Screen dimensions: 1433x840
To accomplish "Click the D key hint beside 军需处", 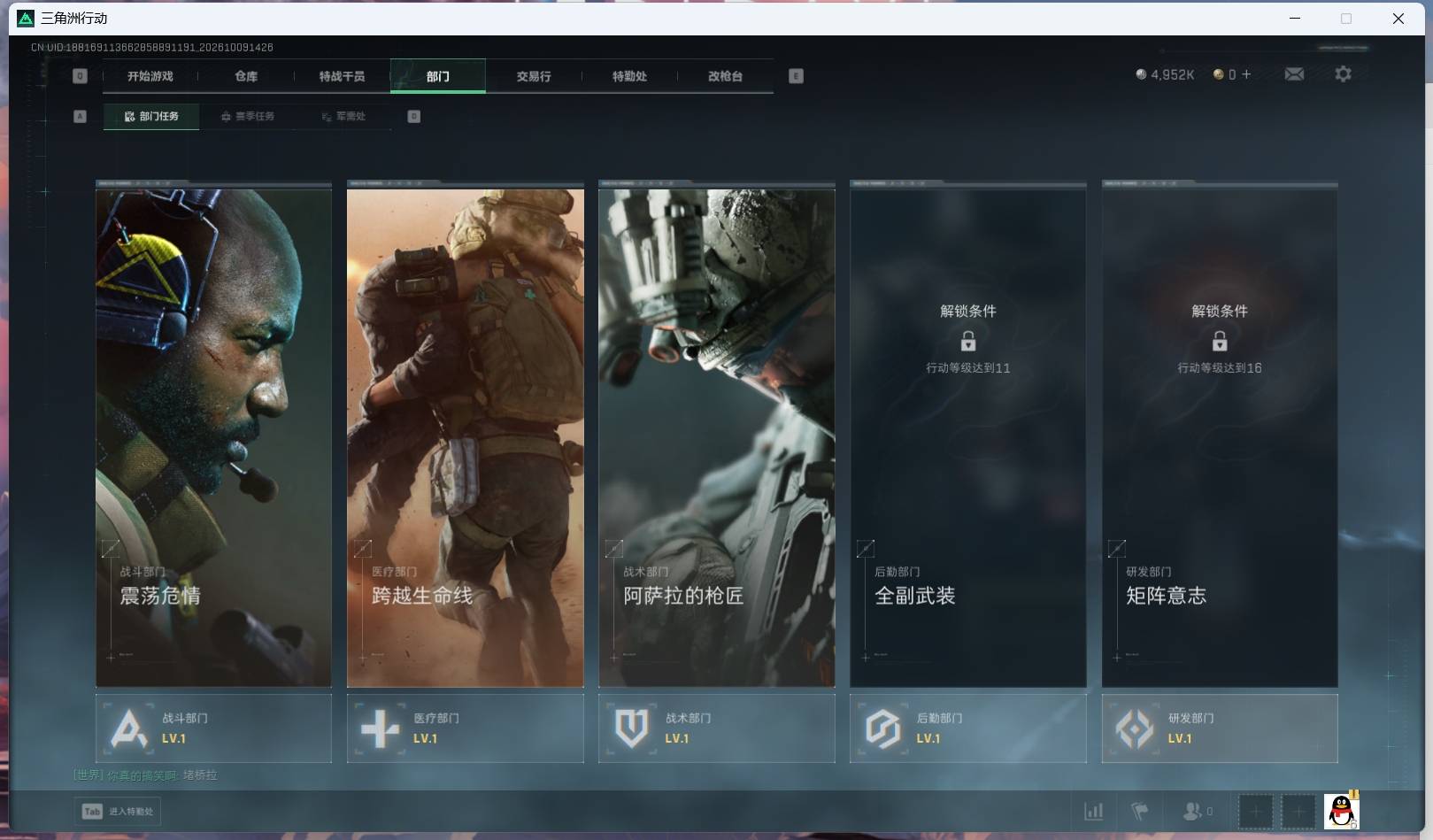I will [x=413, y=116].
